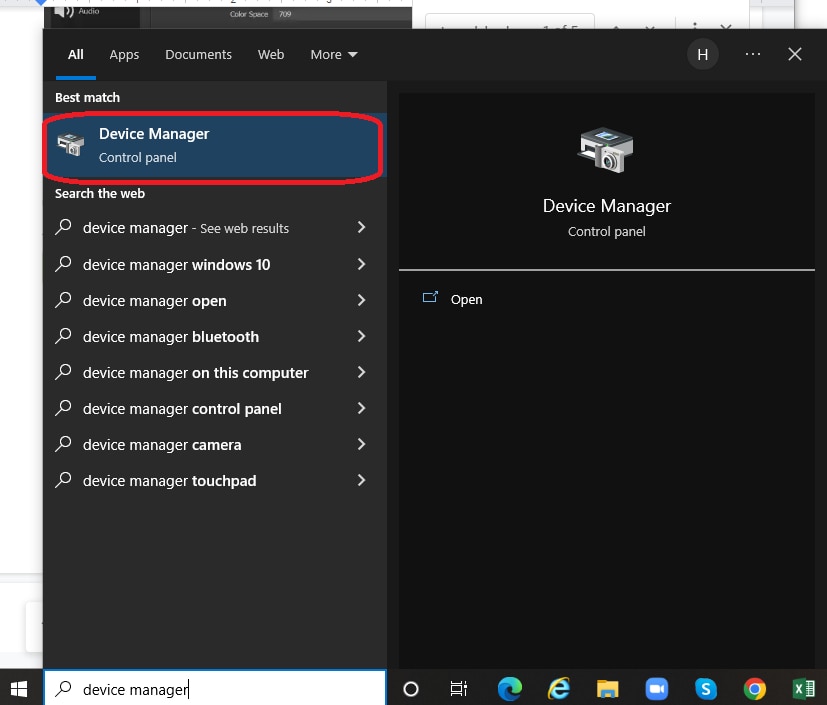Click search icon beside 'device manager camera'
Screen dimensions: 827x705
pos(63,443)
